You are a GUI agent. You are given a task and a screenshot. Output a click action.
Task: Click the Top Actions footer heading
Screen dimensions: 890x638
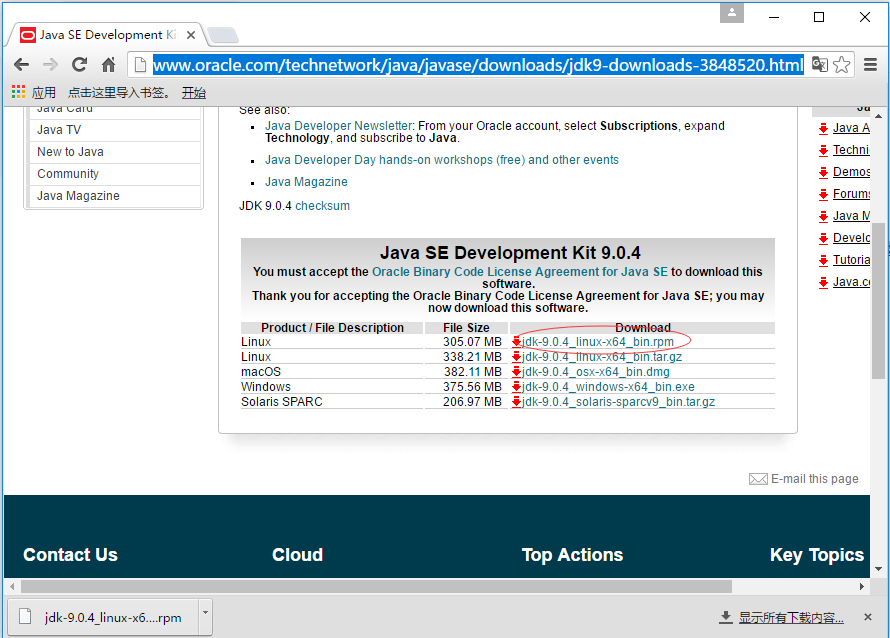[x=572, y=555]
